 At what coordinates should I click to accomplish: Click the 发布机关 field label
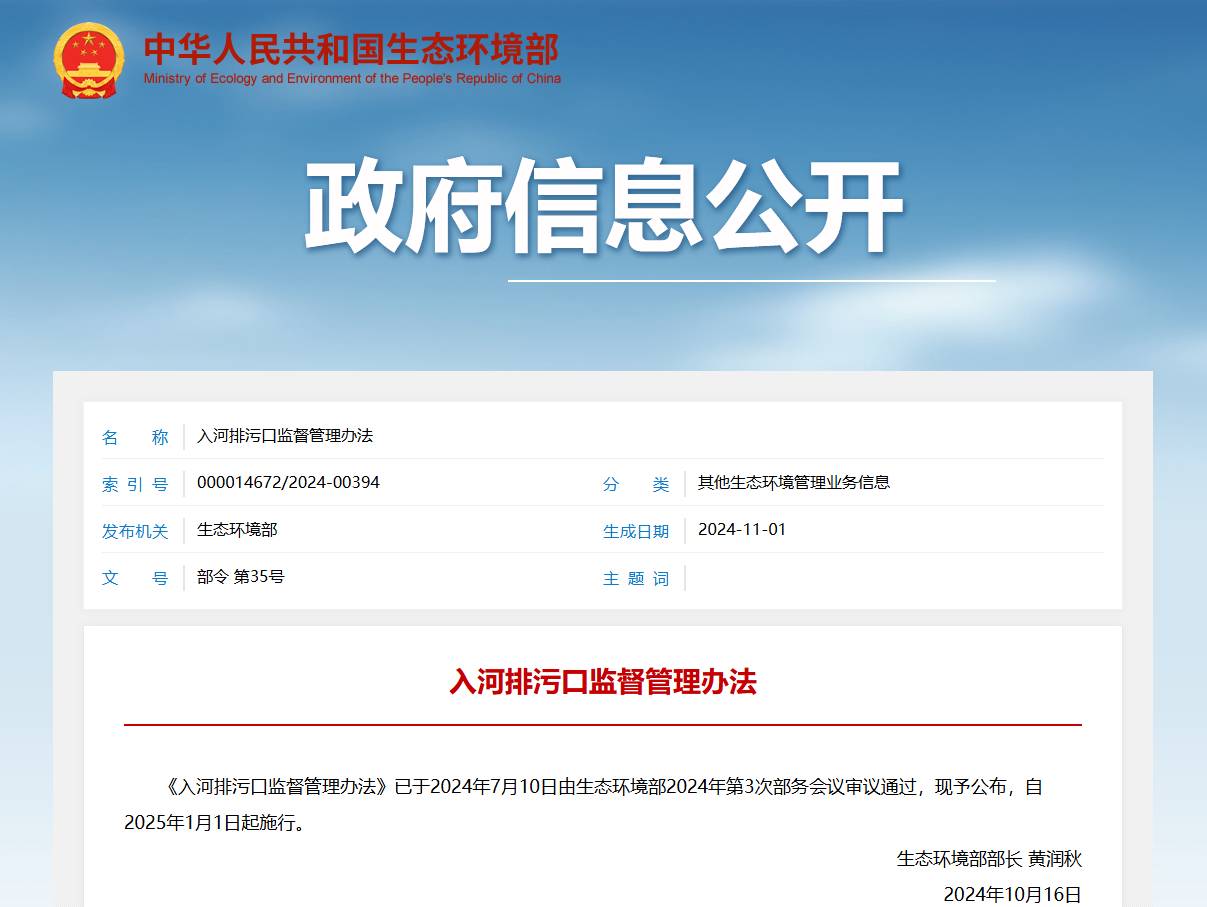coord(137,530)
